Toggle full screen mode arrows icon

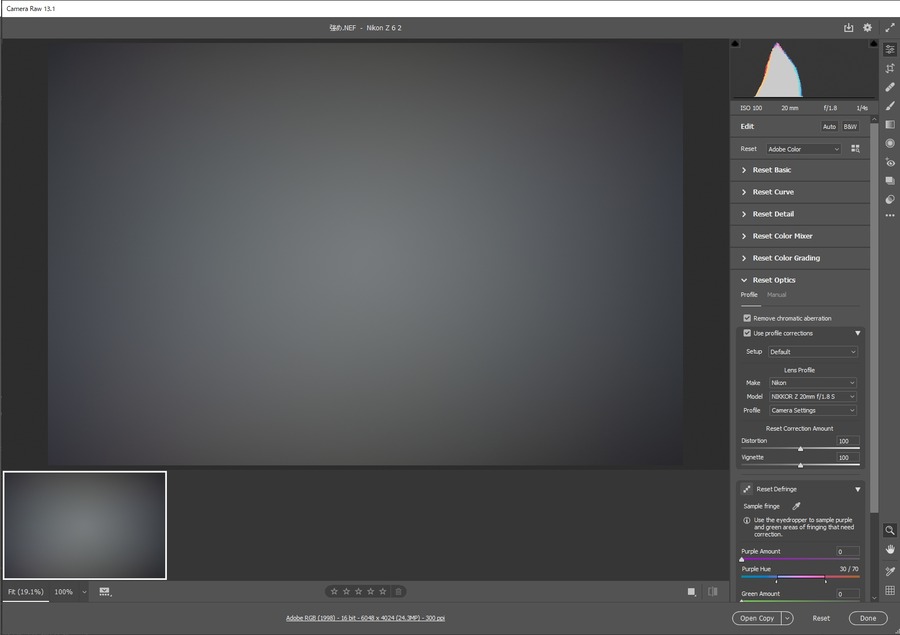[x=890, y=28]
